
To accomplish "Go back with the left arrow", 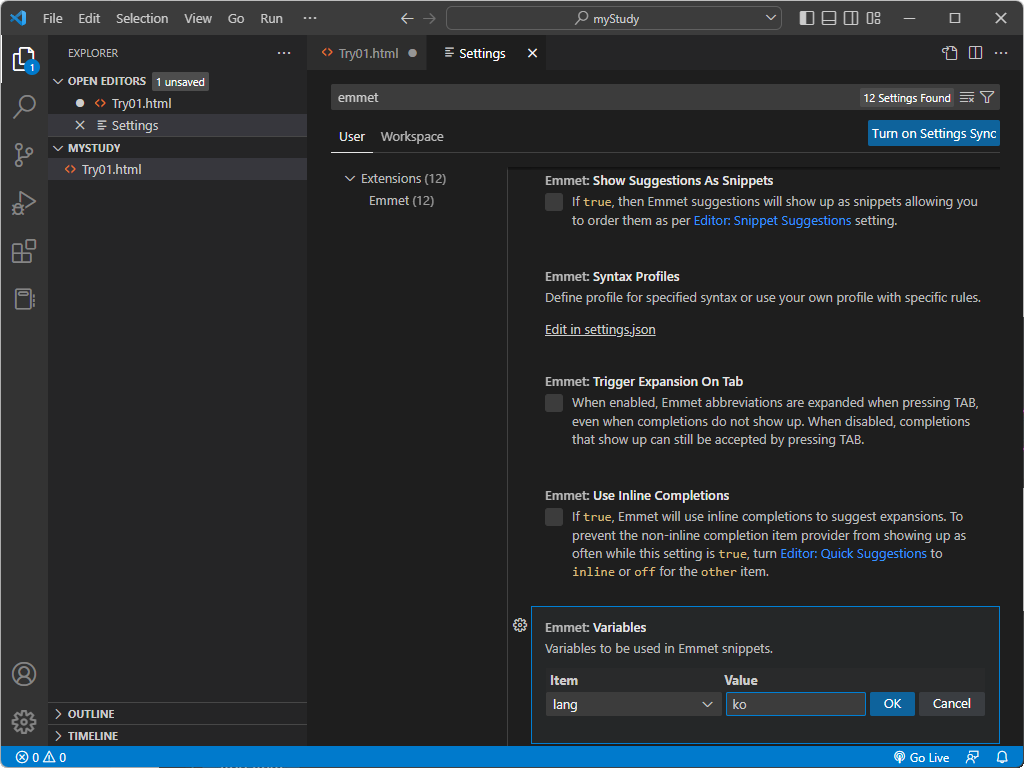I will (x=407, y=18).
